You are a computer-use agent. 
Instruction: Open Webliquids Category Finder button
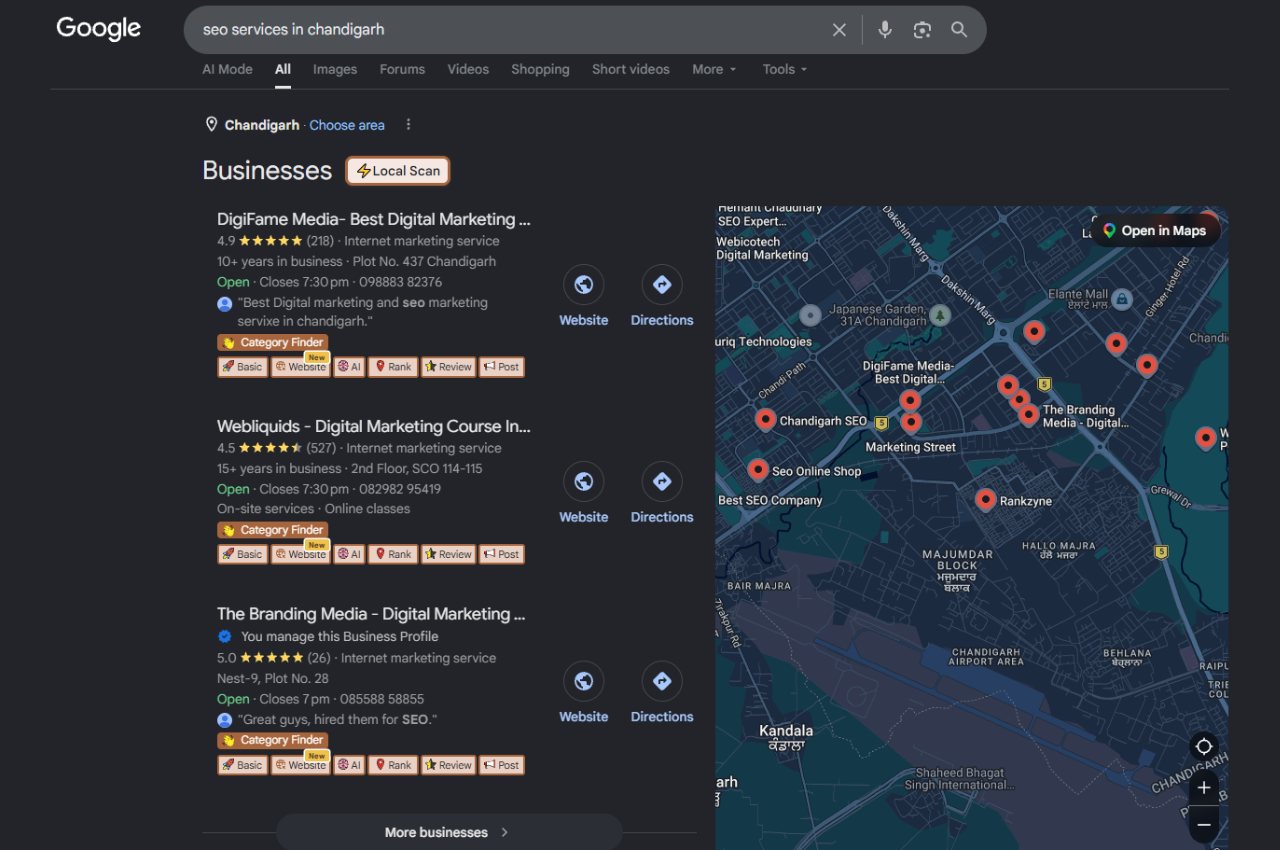tap(272, 530)
